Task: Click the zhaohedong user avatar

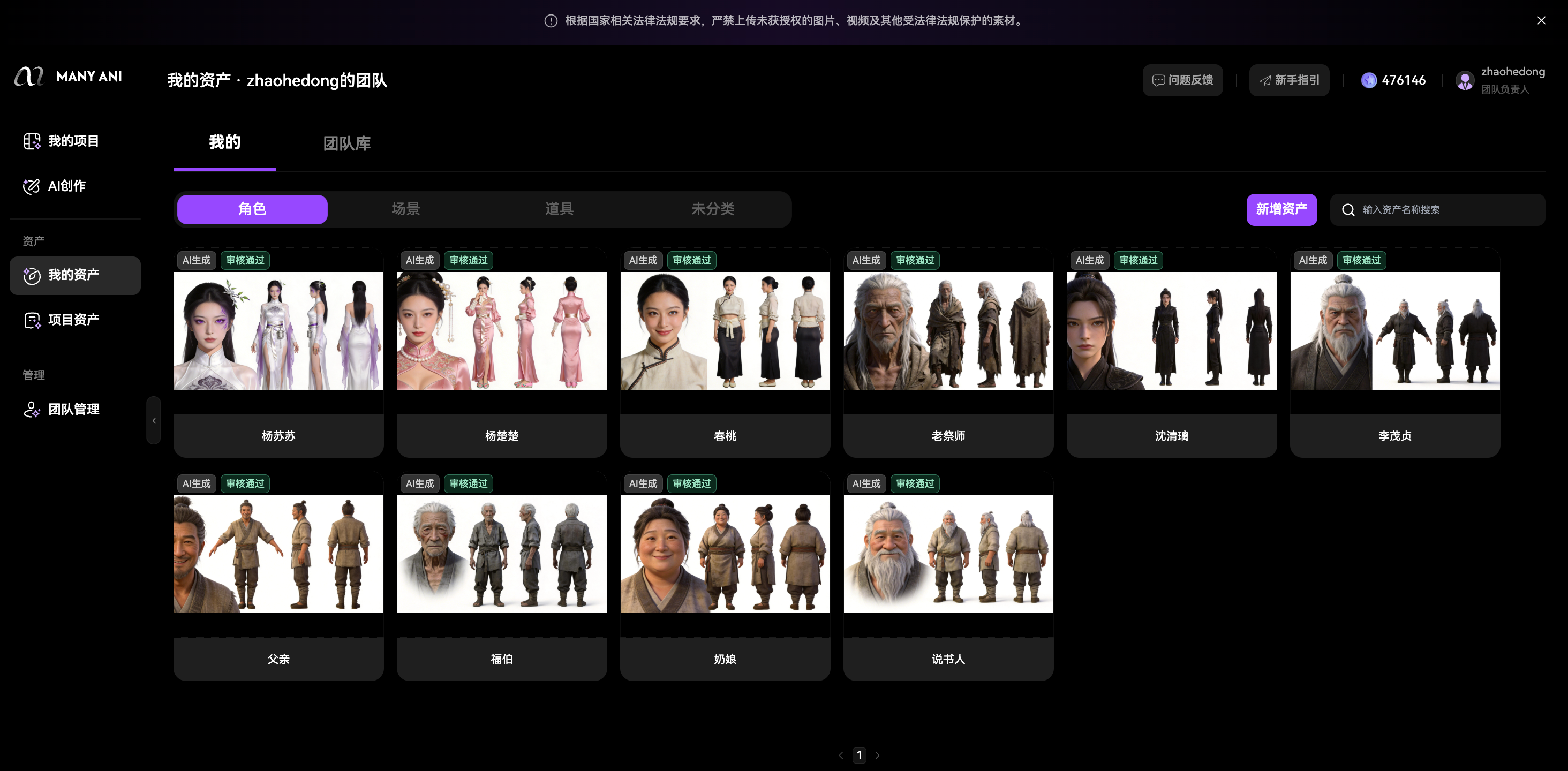Action: click(1465, 80)
